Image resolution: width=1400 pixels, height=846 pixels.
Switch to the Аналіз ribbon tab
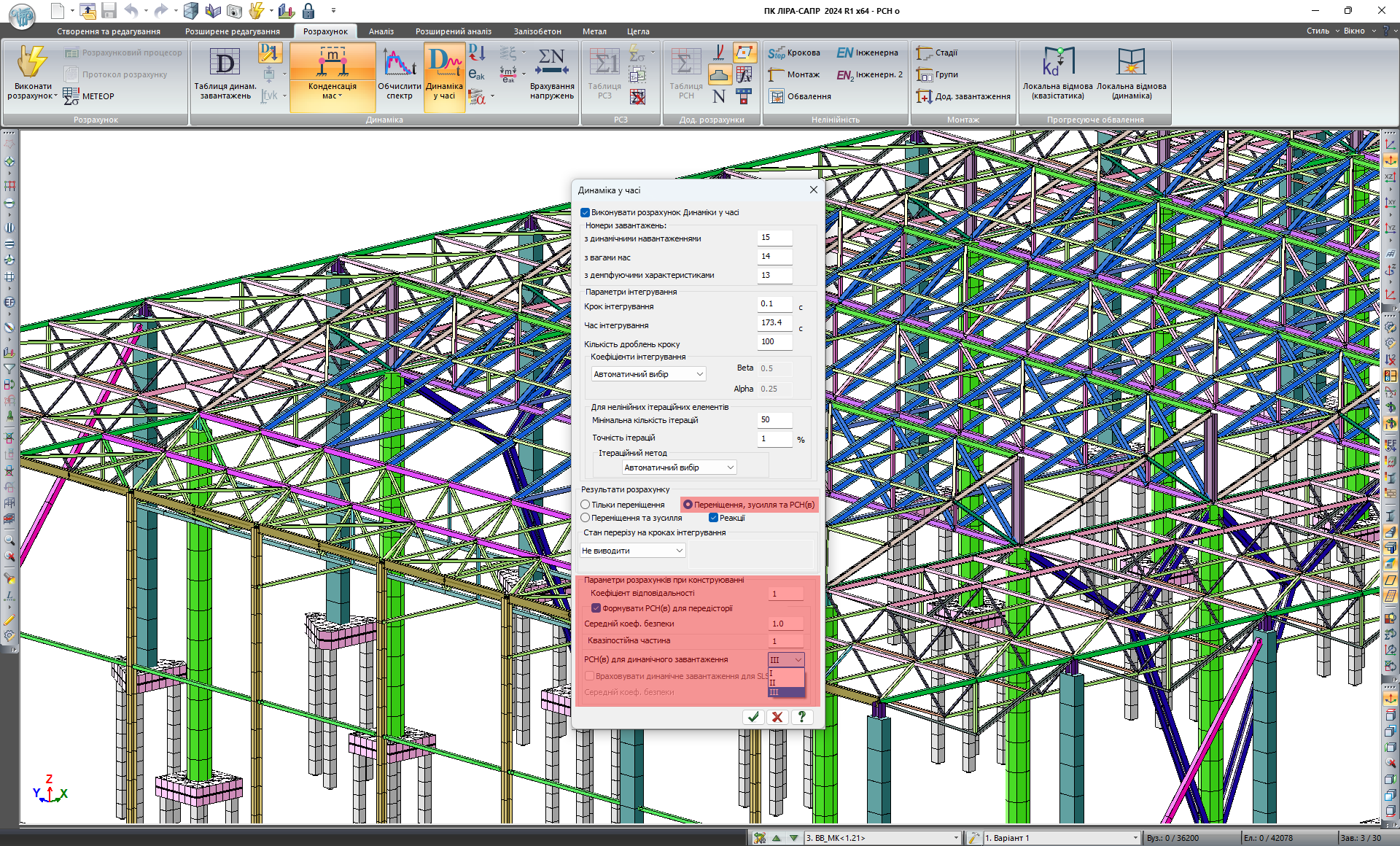[381, 31]
